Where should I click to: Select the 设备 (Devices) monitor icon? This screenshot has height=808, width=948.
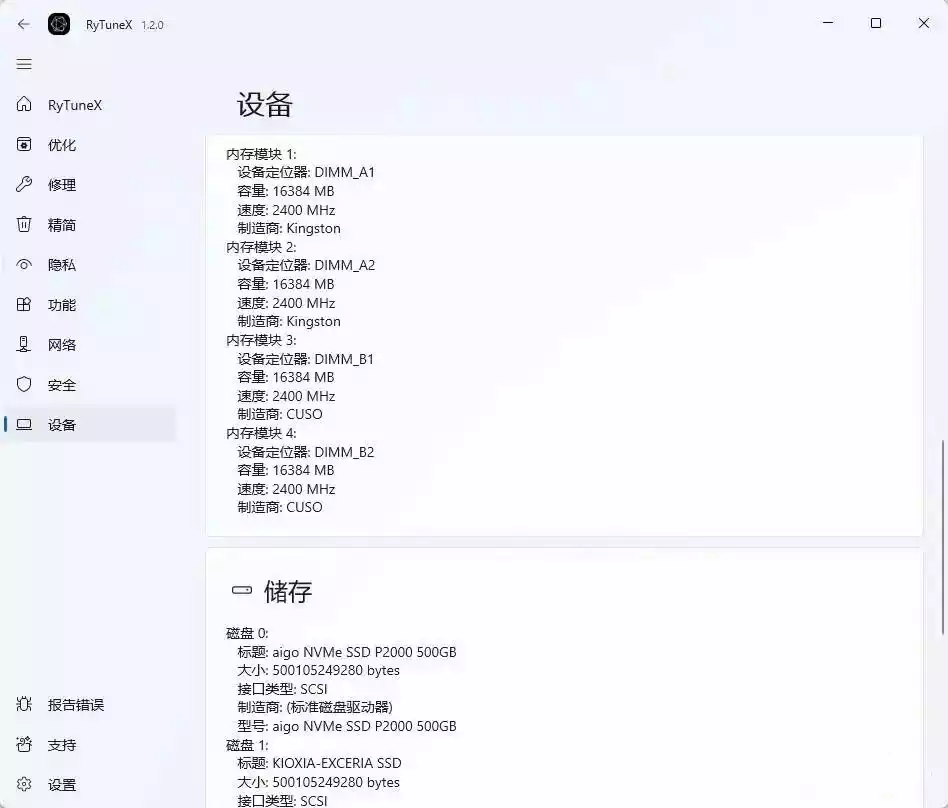click(x=24, y=424)
